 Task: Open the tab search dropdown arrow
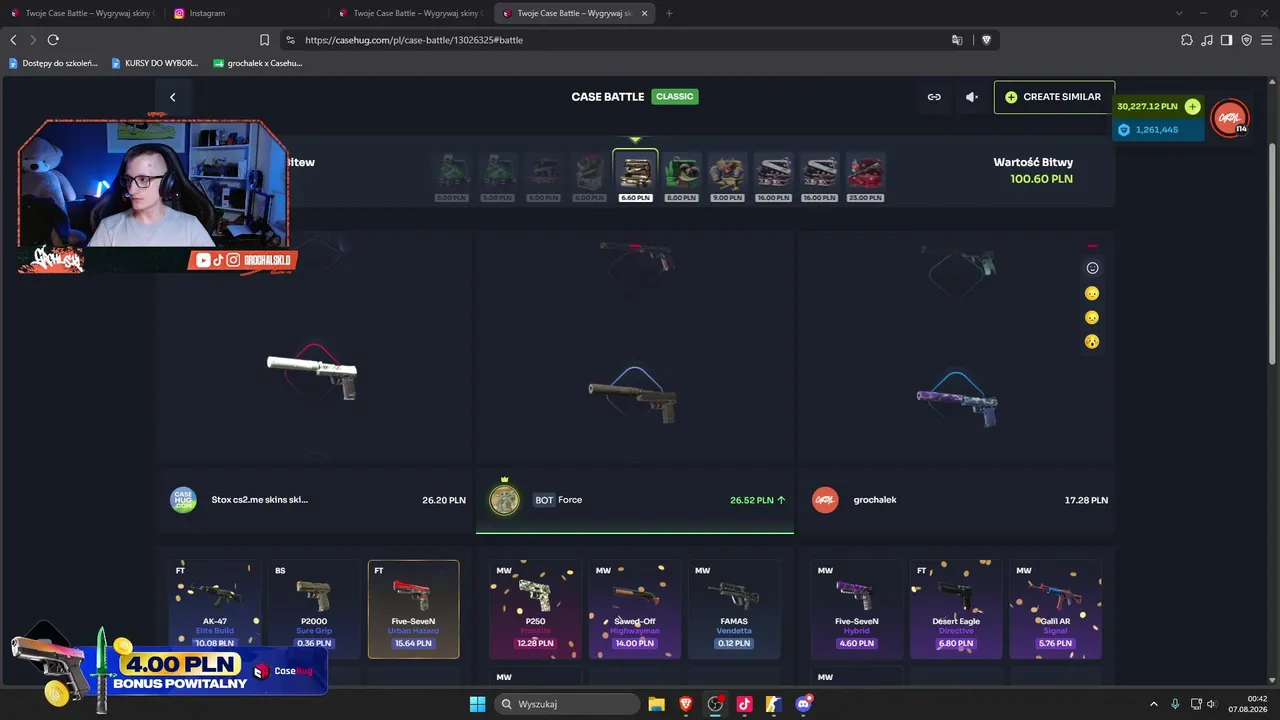[x=1179, y=13]
